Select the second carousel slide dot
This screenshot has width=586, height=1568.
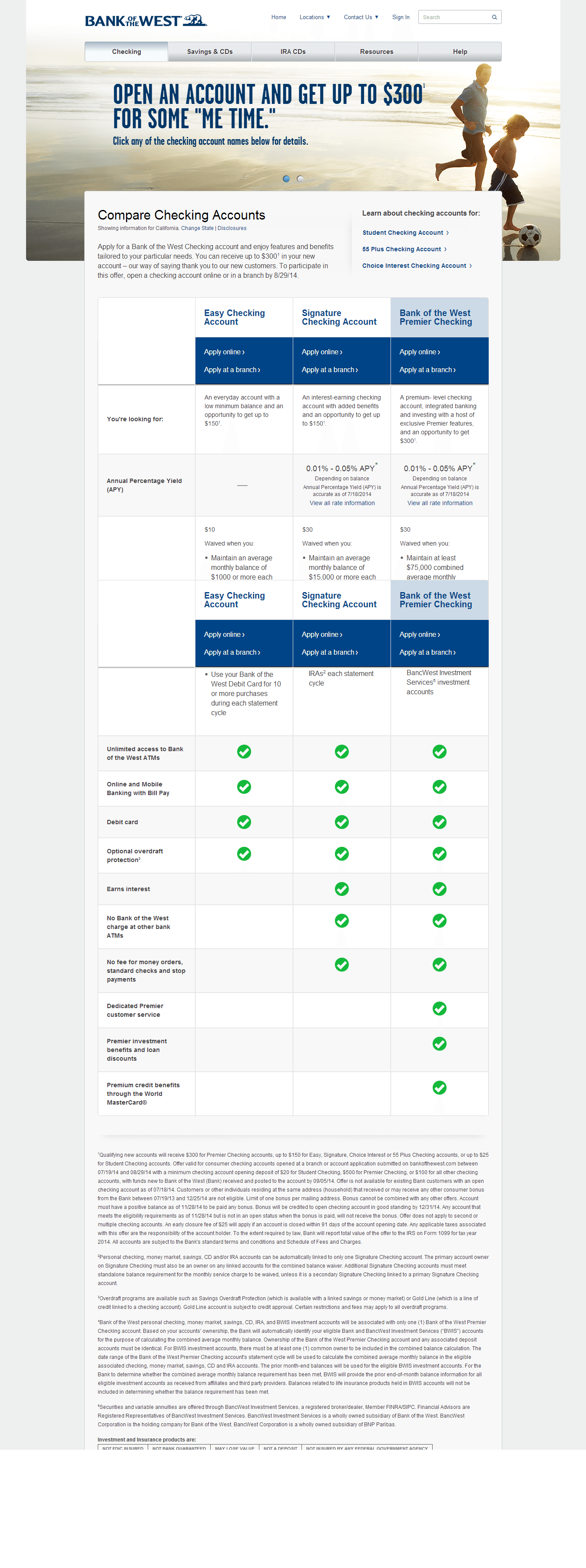tap(300, 179)
